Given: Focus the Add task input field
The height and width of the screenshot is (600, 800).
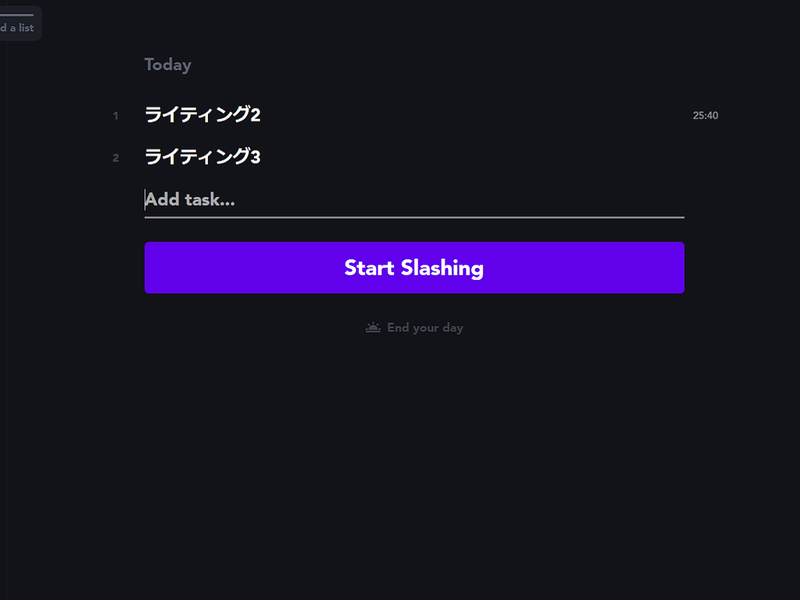Looking at the screenshot, I should click(x=414, y=199).
